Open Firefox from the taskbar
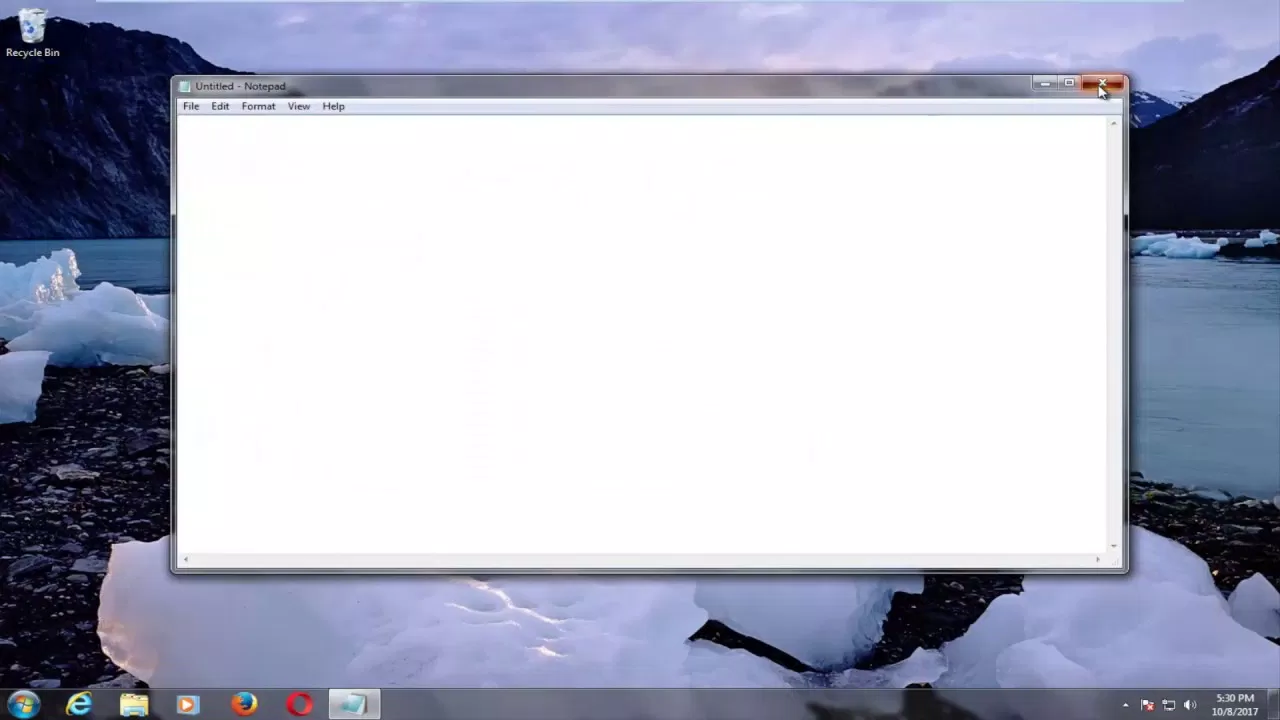The image size is (1280, 720). pos(243,704)
